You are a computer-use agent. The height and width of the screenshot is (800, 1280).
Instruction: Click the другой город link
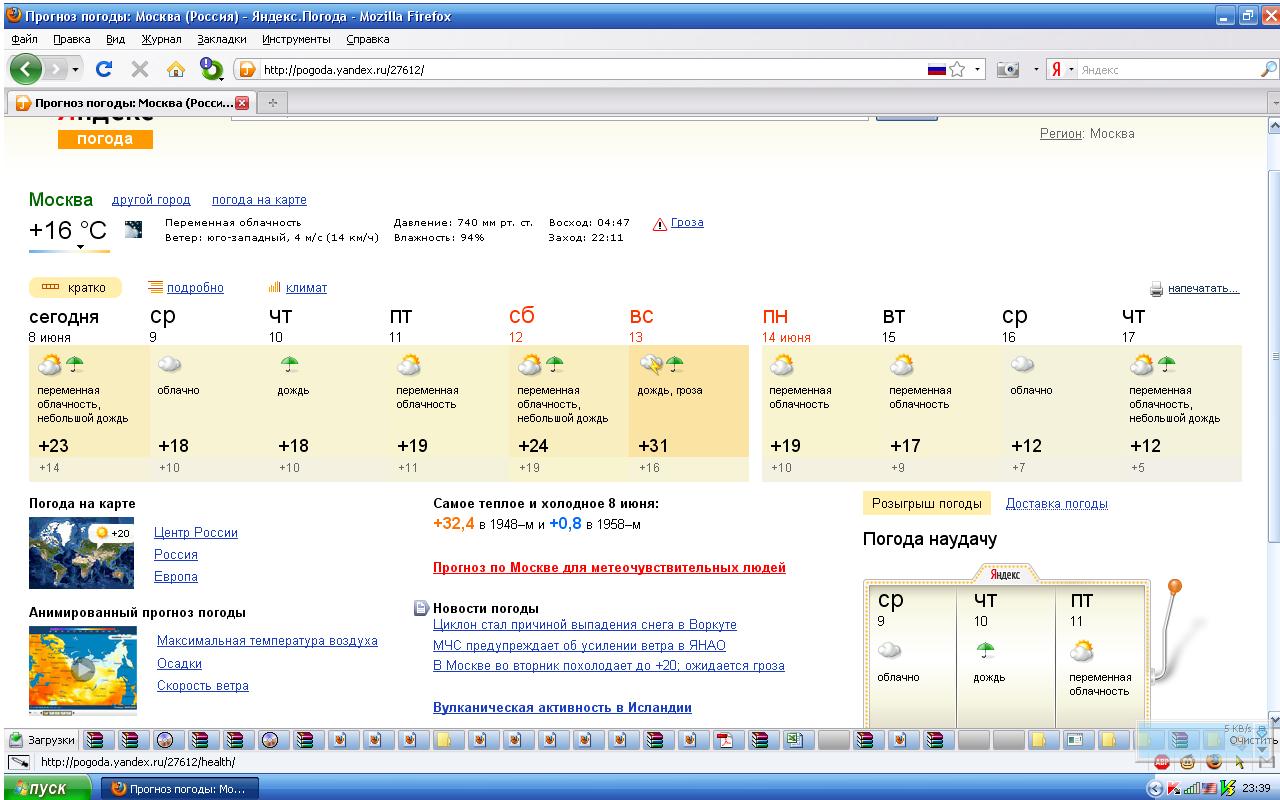151,200
